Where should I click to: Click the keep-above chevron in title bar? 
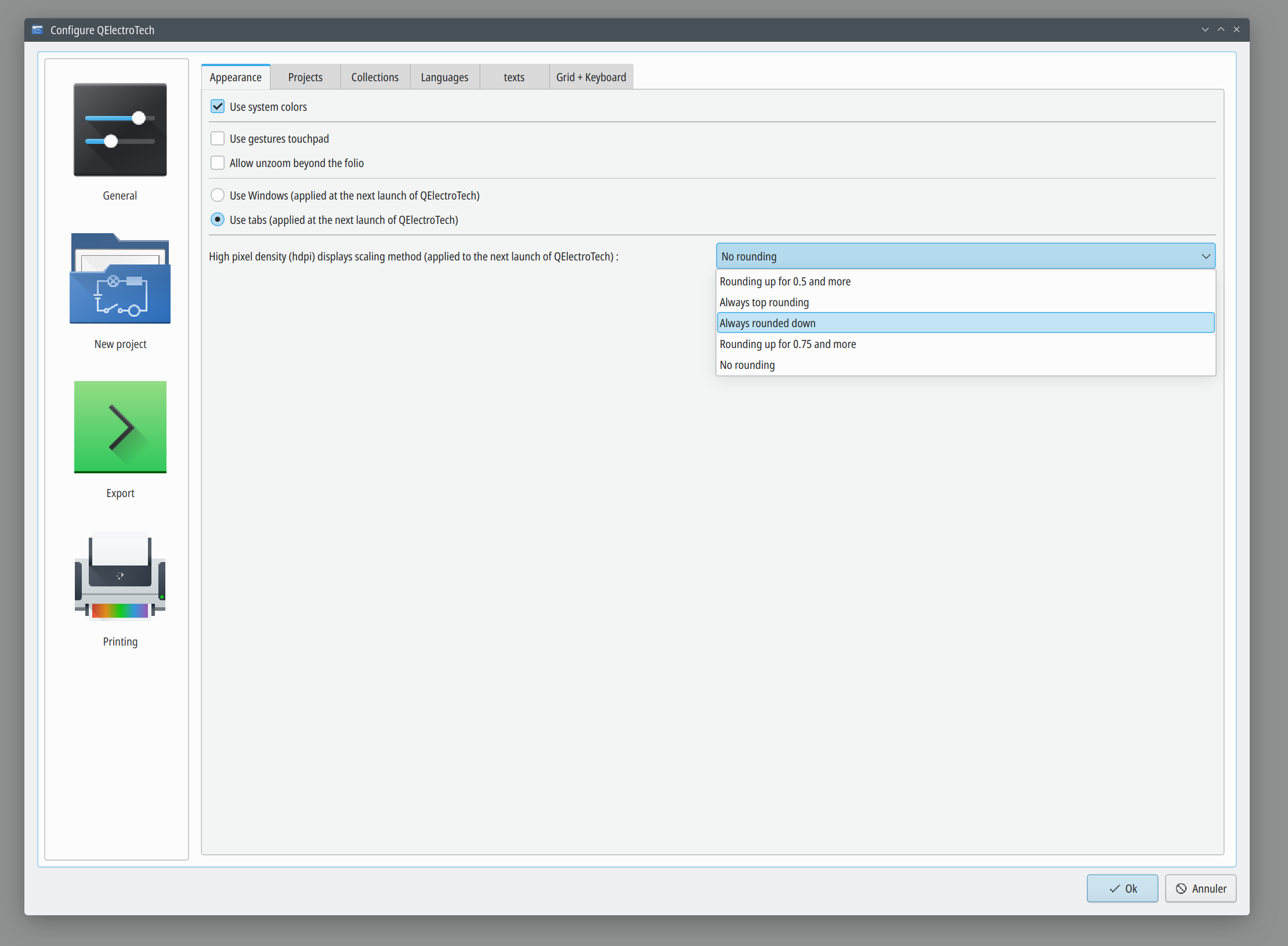1221,30
